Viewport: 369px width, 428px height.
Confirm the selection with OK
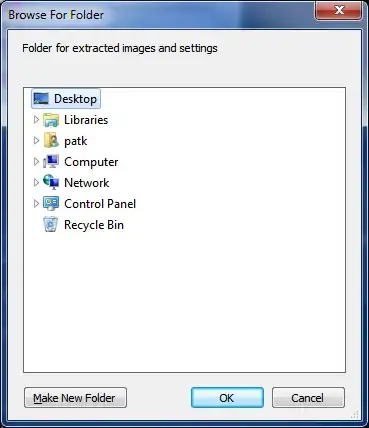point(227,398)
